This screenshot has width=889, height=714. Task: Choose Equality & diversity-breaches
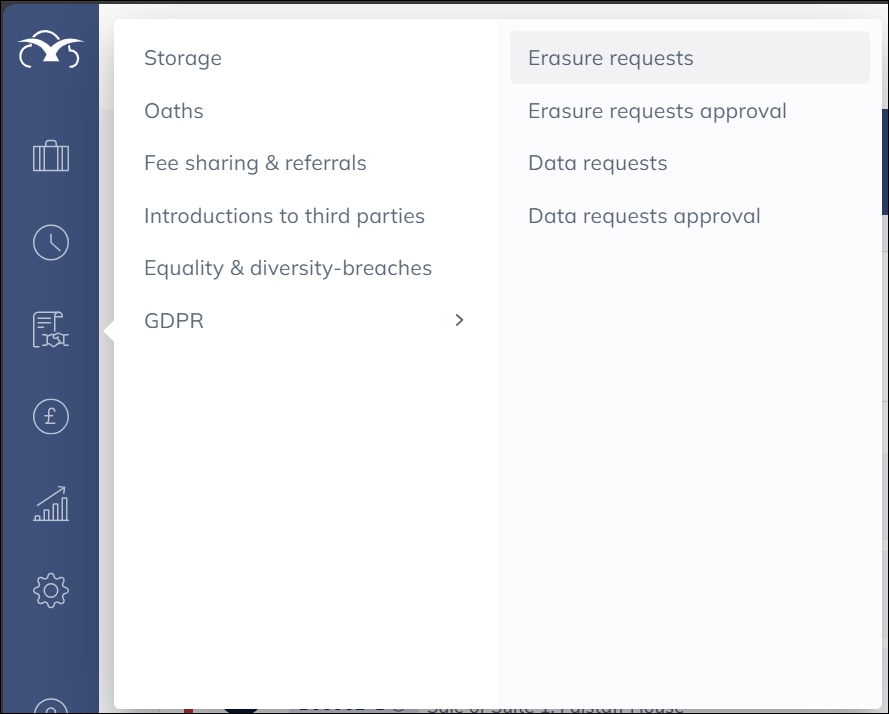[x=288, y=268]
